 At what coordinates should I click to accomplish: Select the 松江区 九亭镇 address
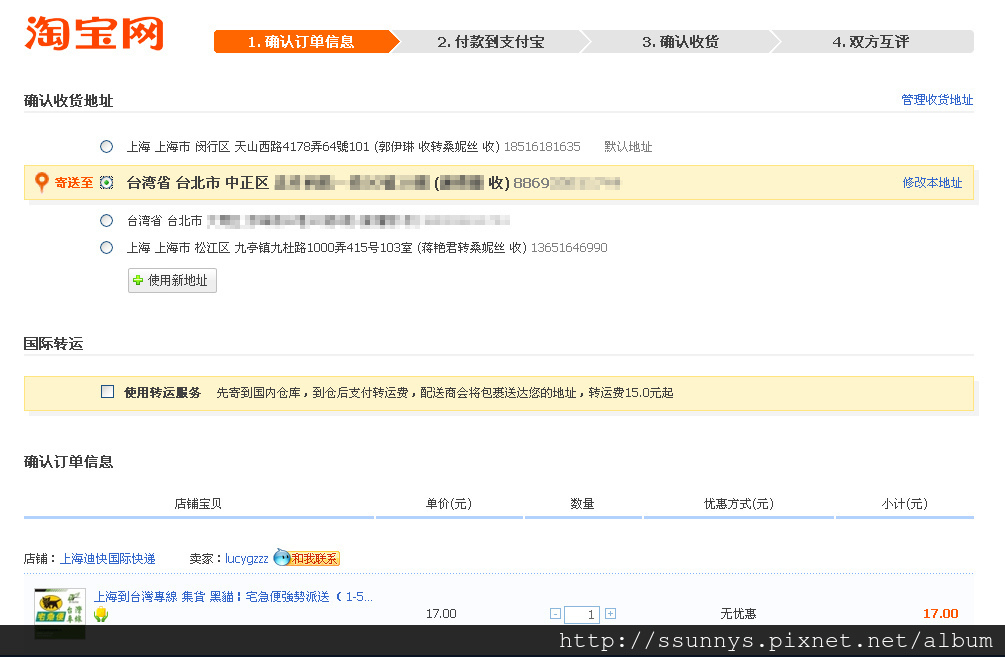(x=107, y=248)
